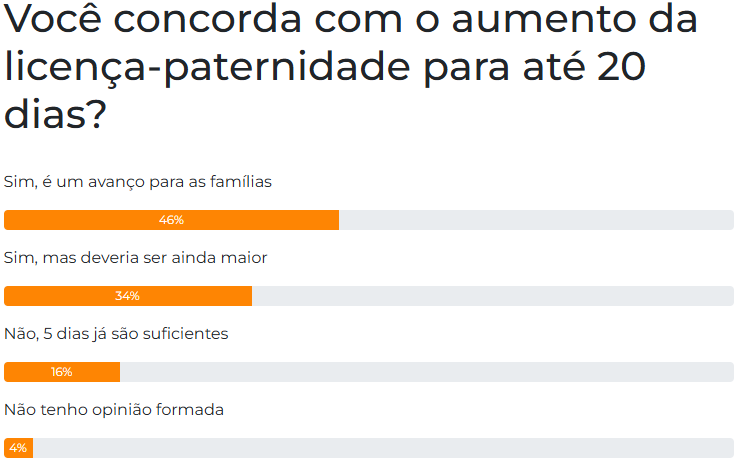
Task: Click the gray unfilled part of the 46% bar
Action: pyautogui.click(x=536, y=220)
